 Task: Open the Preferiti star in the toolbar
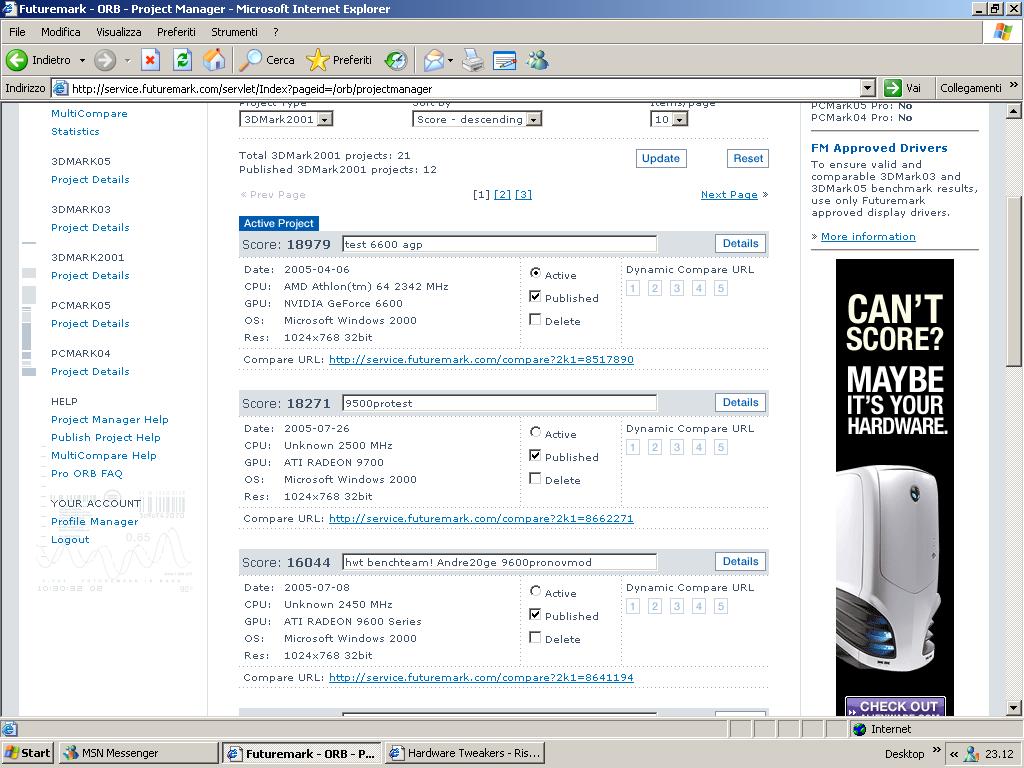(x=339, y=60)
